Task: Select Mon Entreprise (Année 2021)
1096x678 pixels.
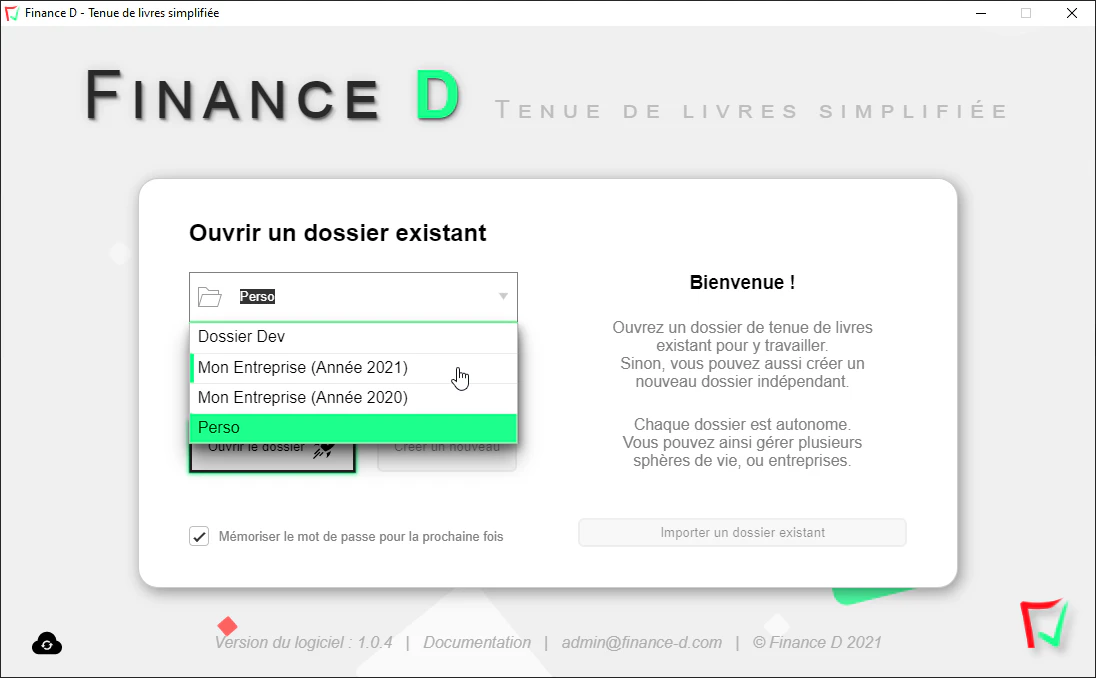Action: (x=300, y=367)
